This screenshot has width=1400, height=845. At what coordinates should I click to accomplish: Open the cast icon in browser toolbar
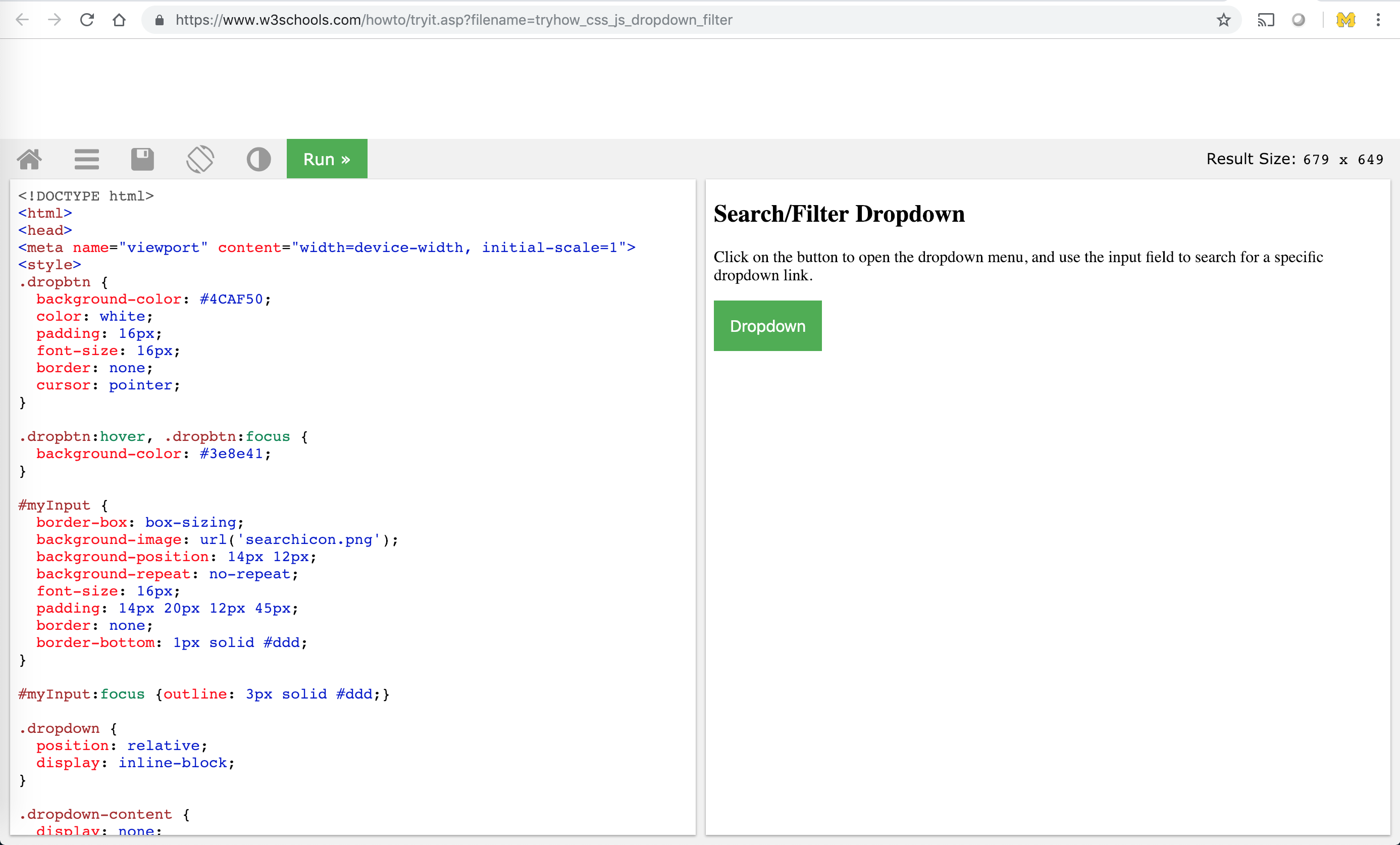1266,21
